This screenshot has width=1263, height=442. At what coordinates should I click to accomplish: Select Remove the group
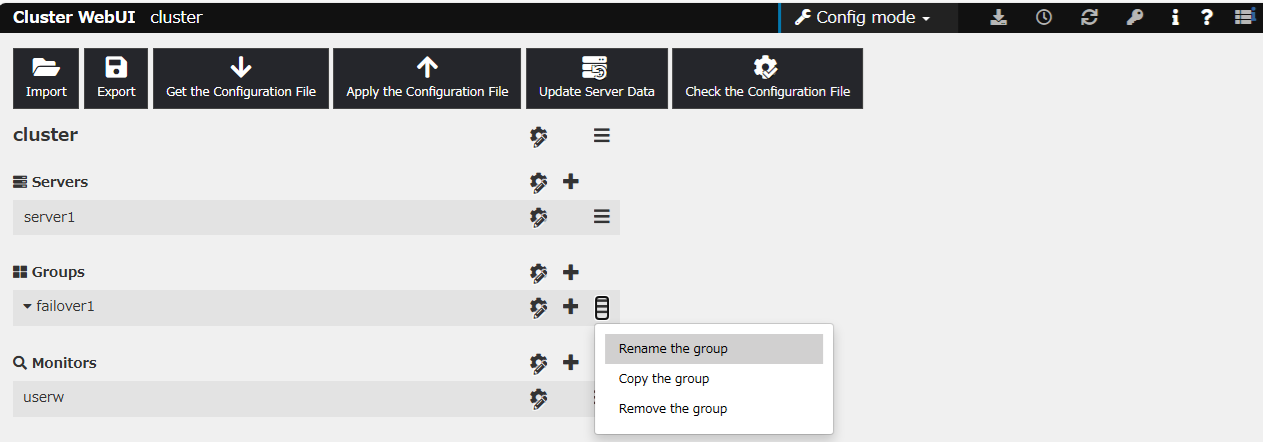673,409
